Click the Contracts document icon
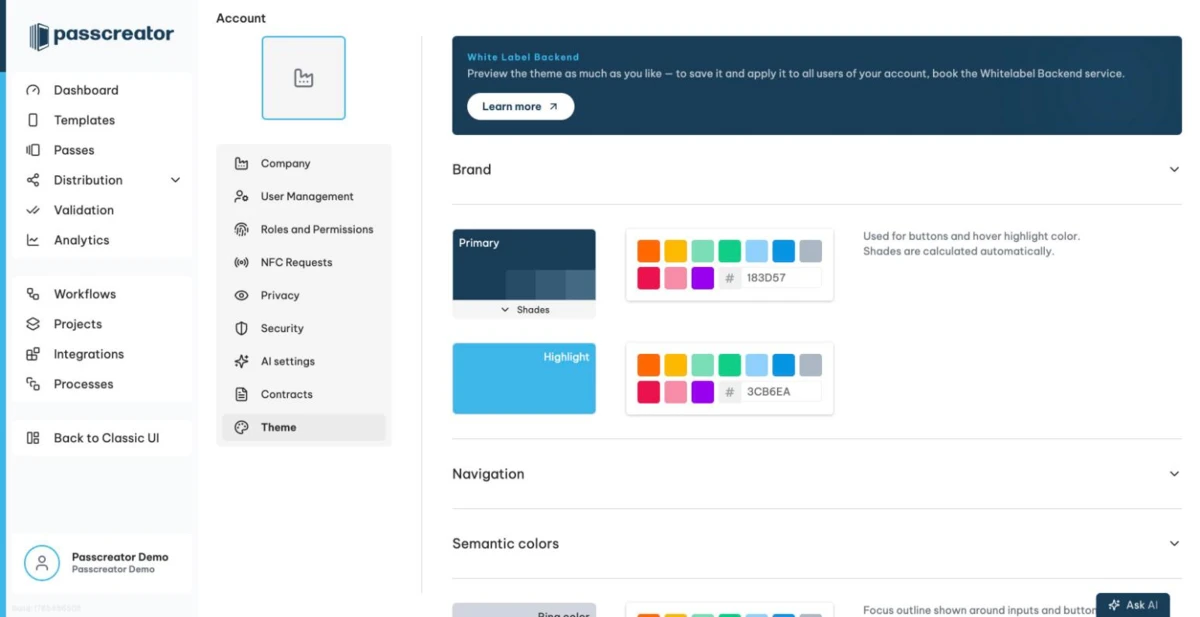The width and height of the screenshot is (1200, 617). [x=241, y=395]
